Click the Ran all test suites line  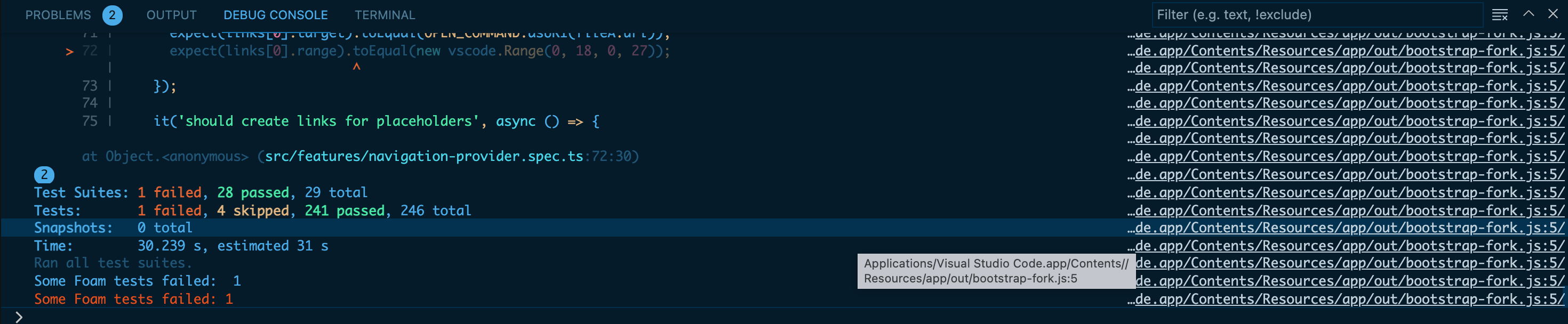tap(113, 263)
